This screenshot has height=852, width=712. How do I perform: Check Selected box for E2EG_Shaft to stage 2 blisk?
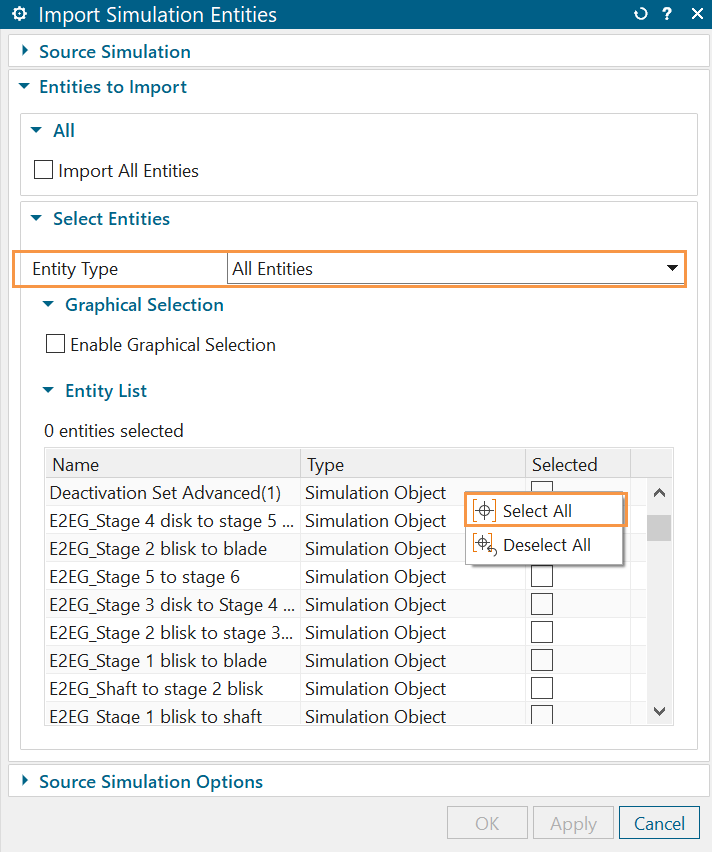[541, 689]
